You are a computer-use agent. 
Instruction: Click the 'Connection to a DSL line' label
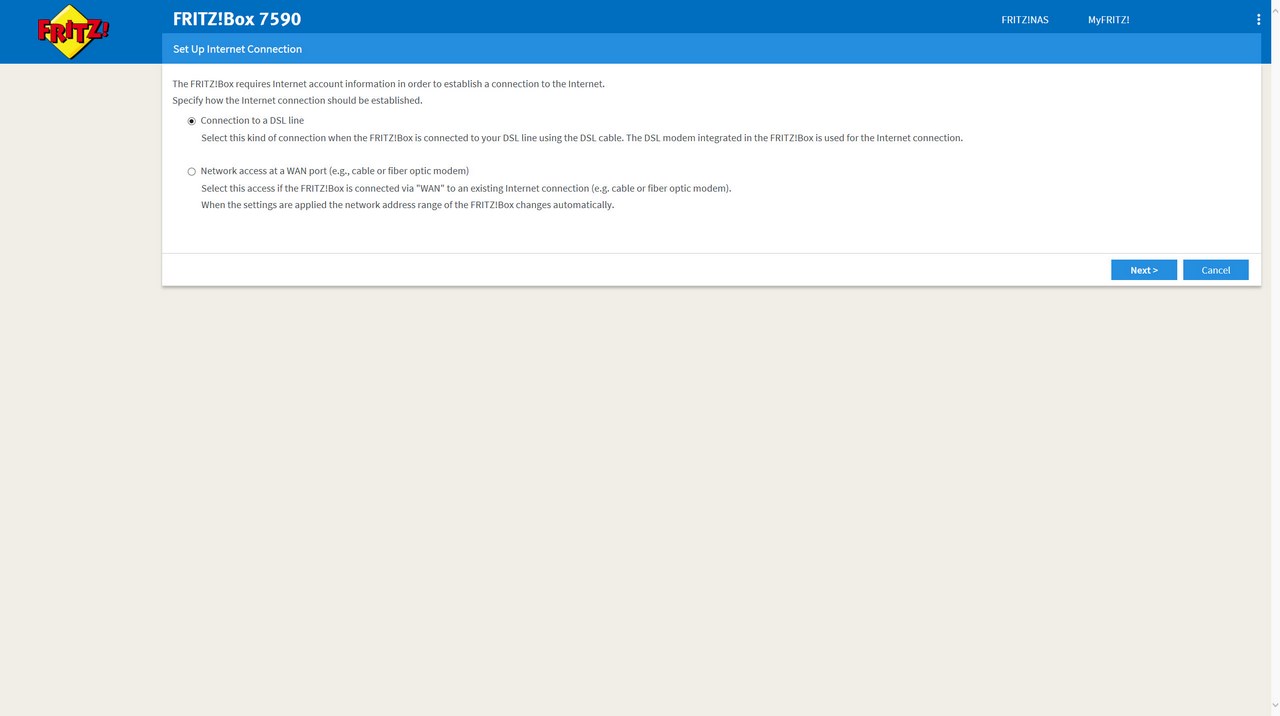pos(252,121)
